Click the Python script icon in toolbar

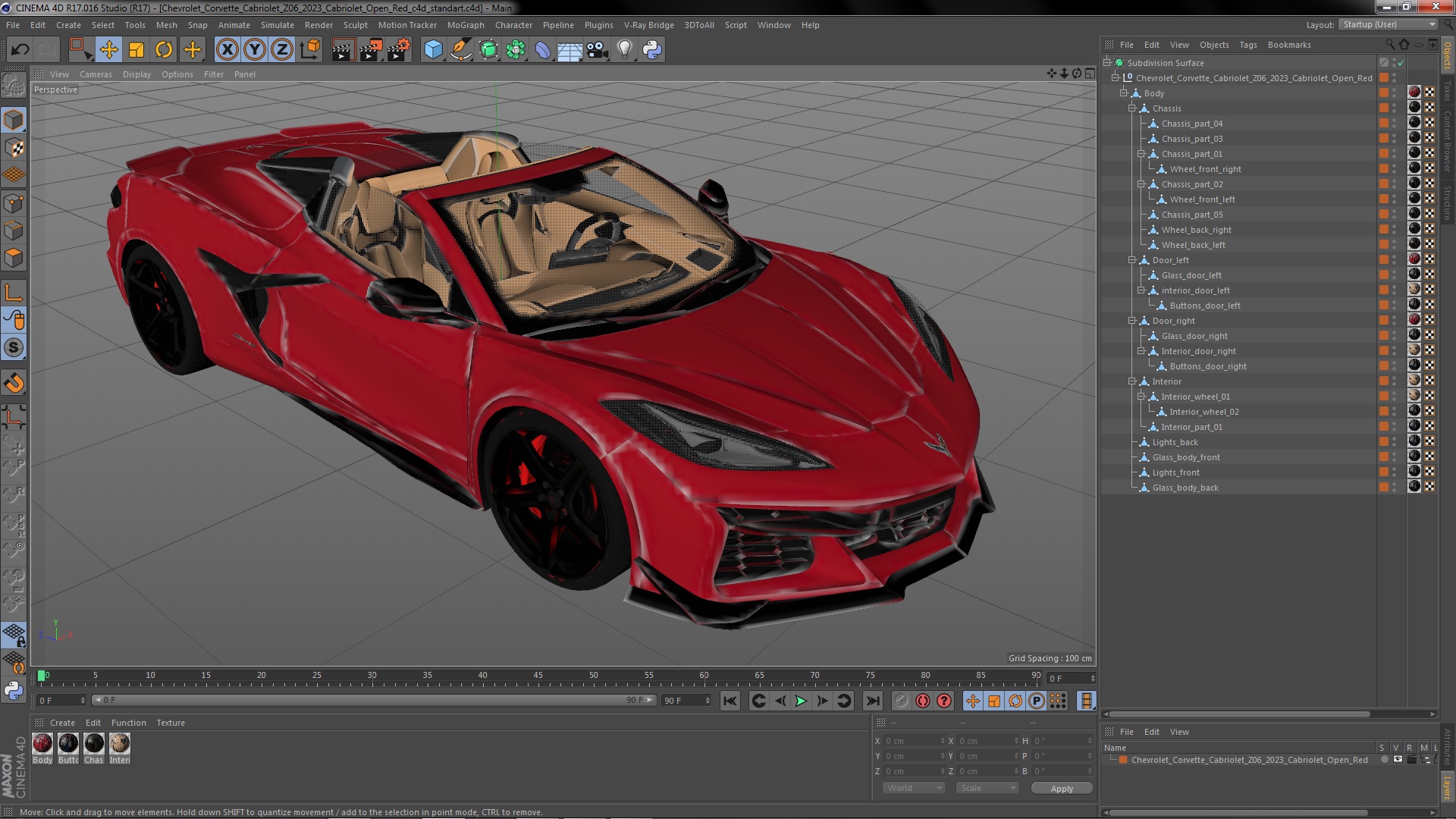[652, 50]
